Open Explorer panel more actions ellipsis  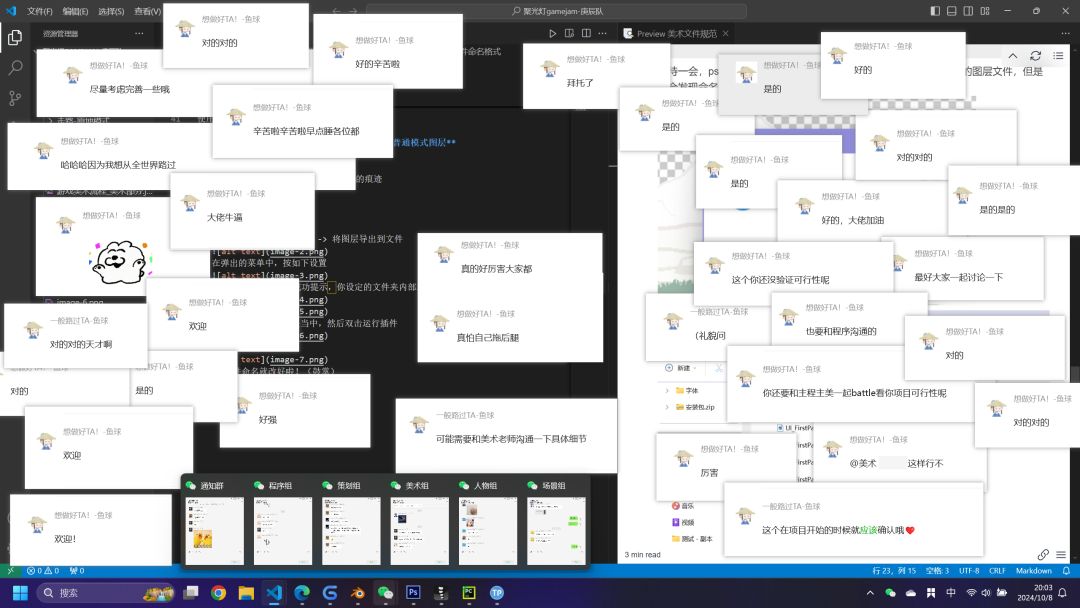(x=139, y=33)
